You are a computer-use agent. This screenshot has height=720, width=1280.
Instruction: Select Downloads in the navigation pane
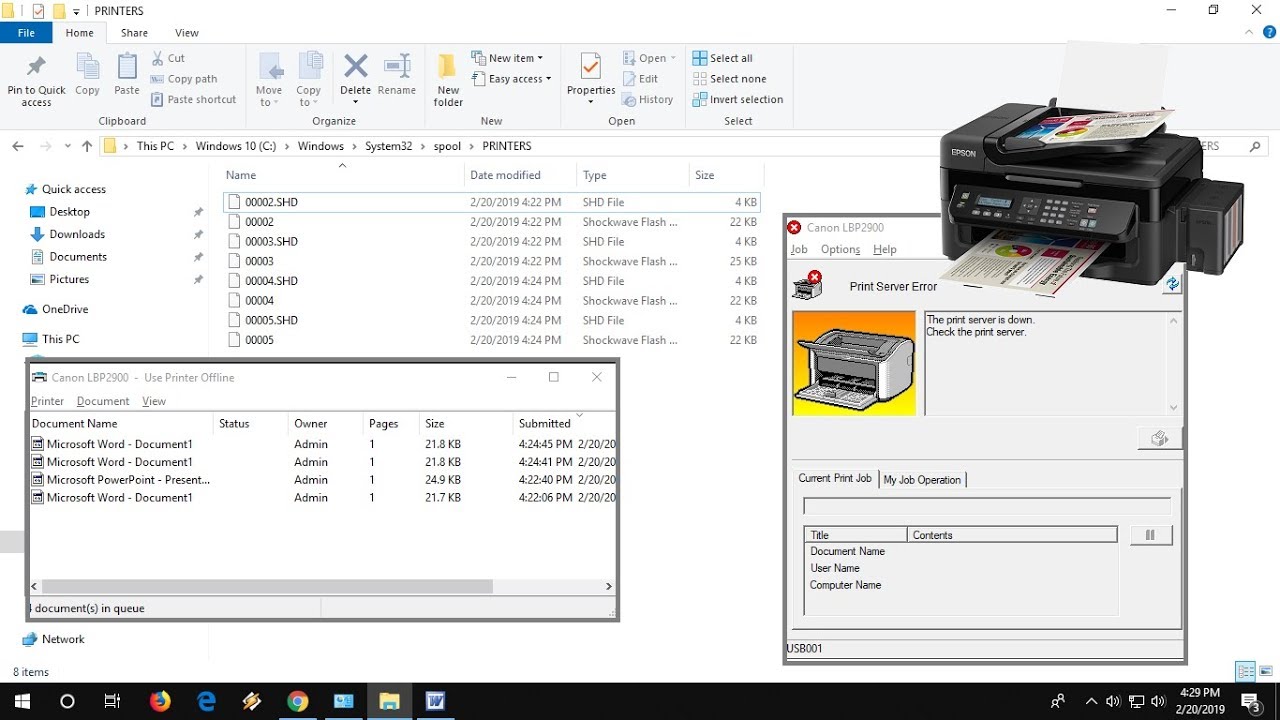point(77,234)
